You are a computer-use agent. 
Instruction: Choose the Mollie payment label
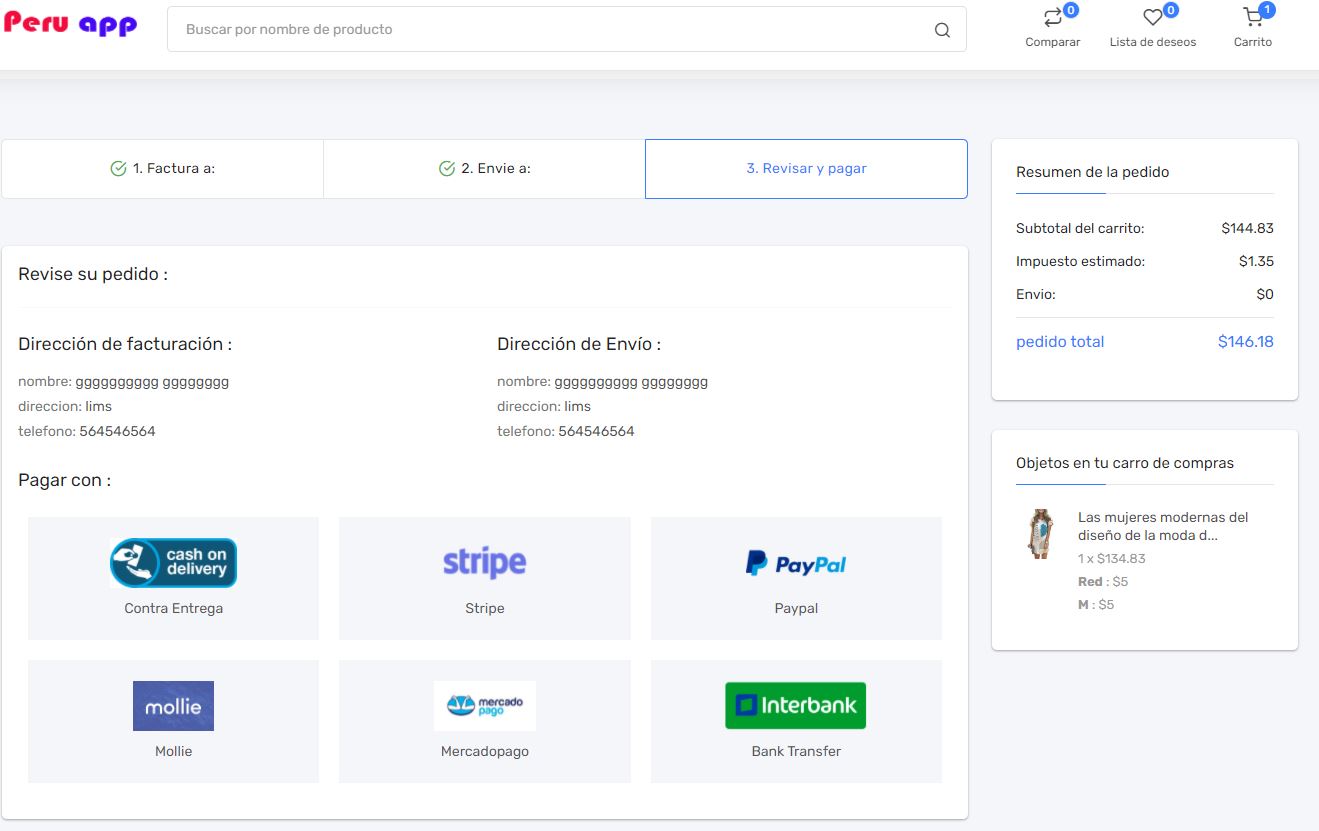point(173,751)
